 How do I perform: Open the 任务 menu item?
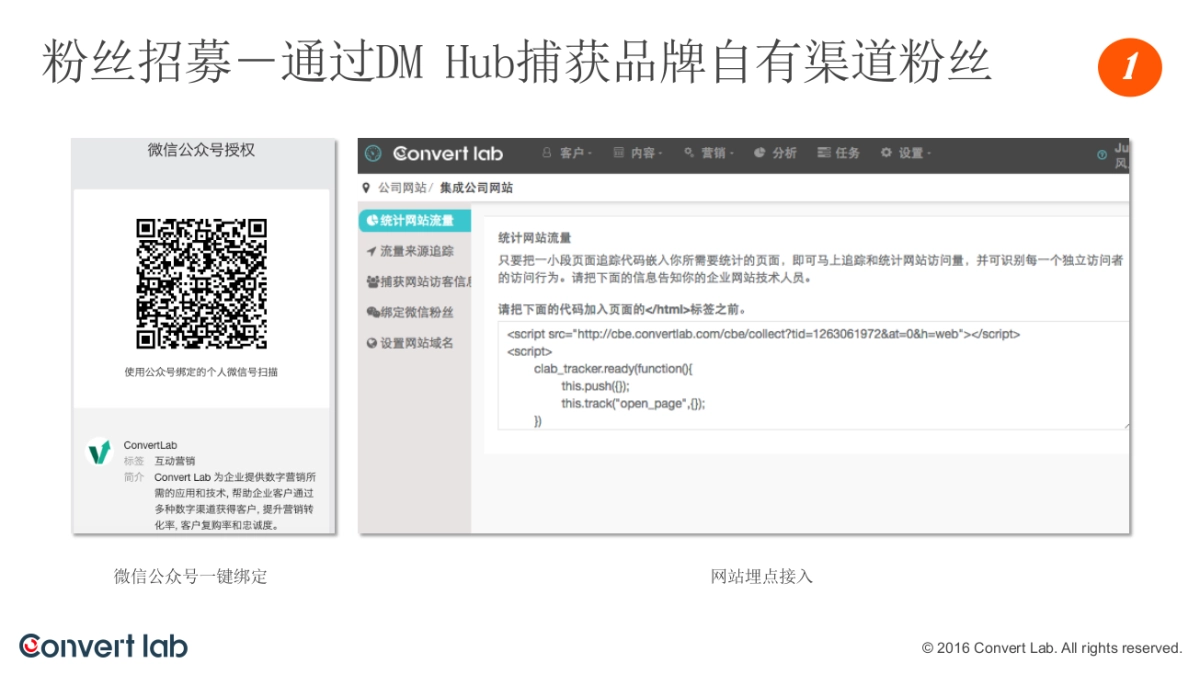839,153
